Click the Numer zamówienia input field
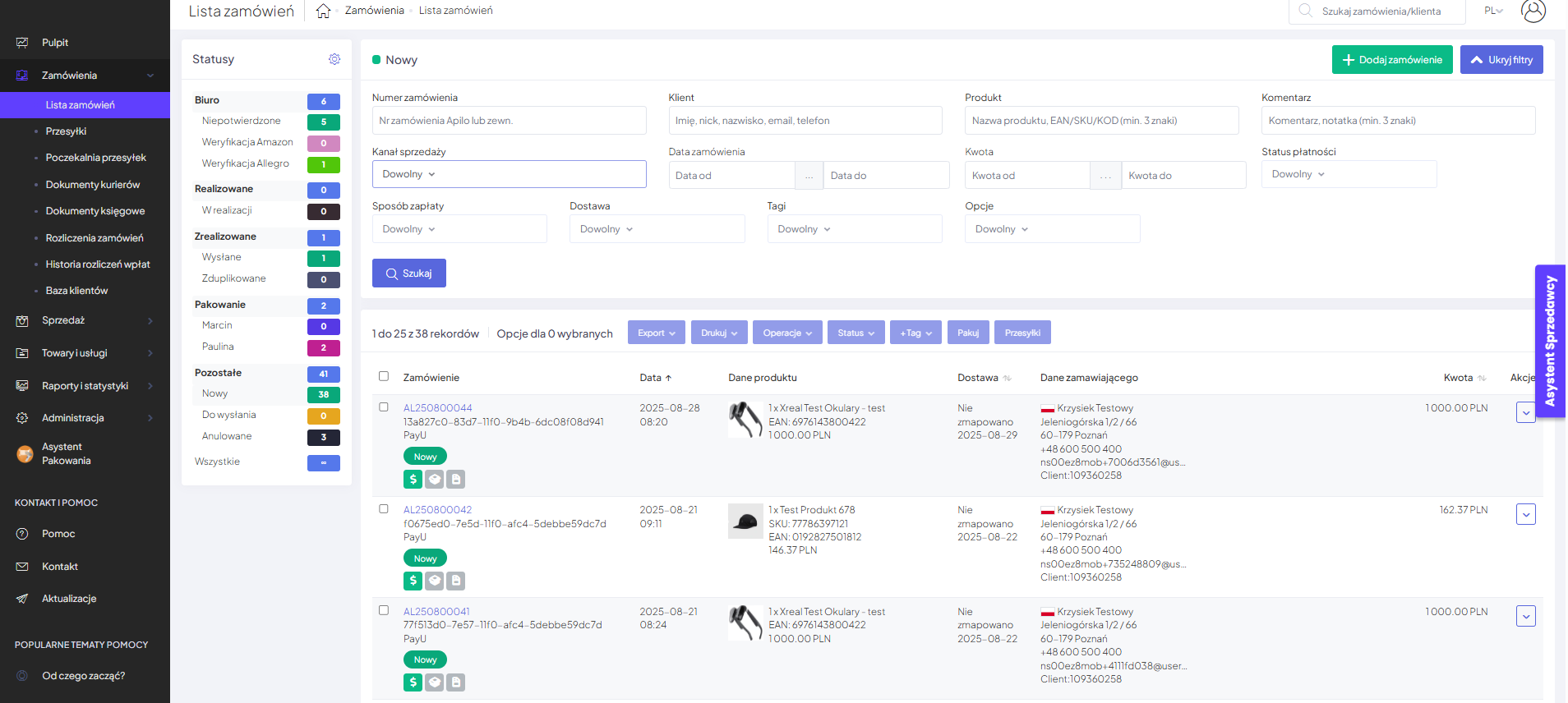Image resolution: width=1568 pixels, height=703 pixels. [x=509, y=121]
